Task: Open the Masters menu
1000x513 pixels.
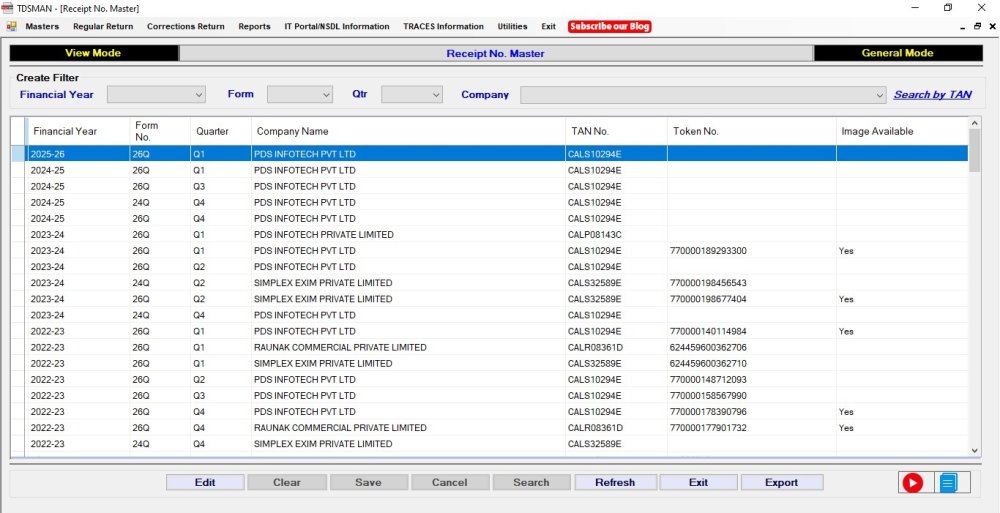Action: pos(42,26)
